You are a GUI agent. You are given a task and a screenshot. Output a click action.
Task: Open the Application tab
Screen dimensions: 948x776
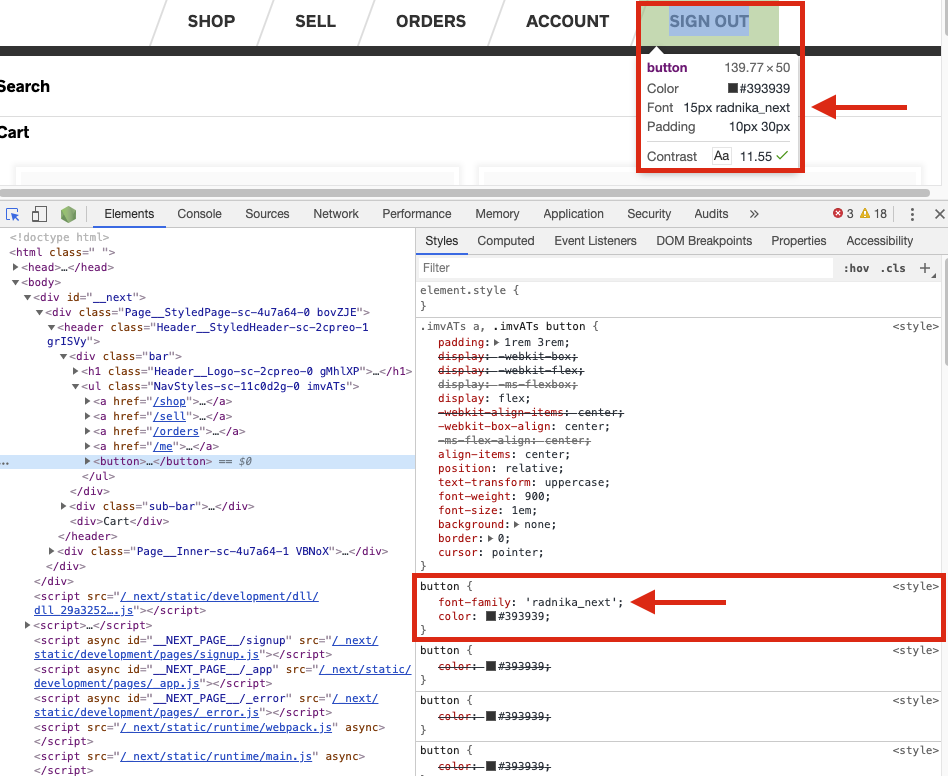tap(573, 214)
